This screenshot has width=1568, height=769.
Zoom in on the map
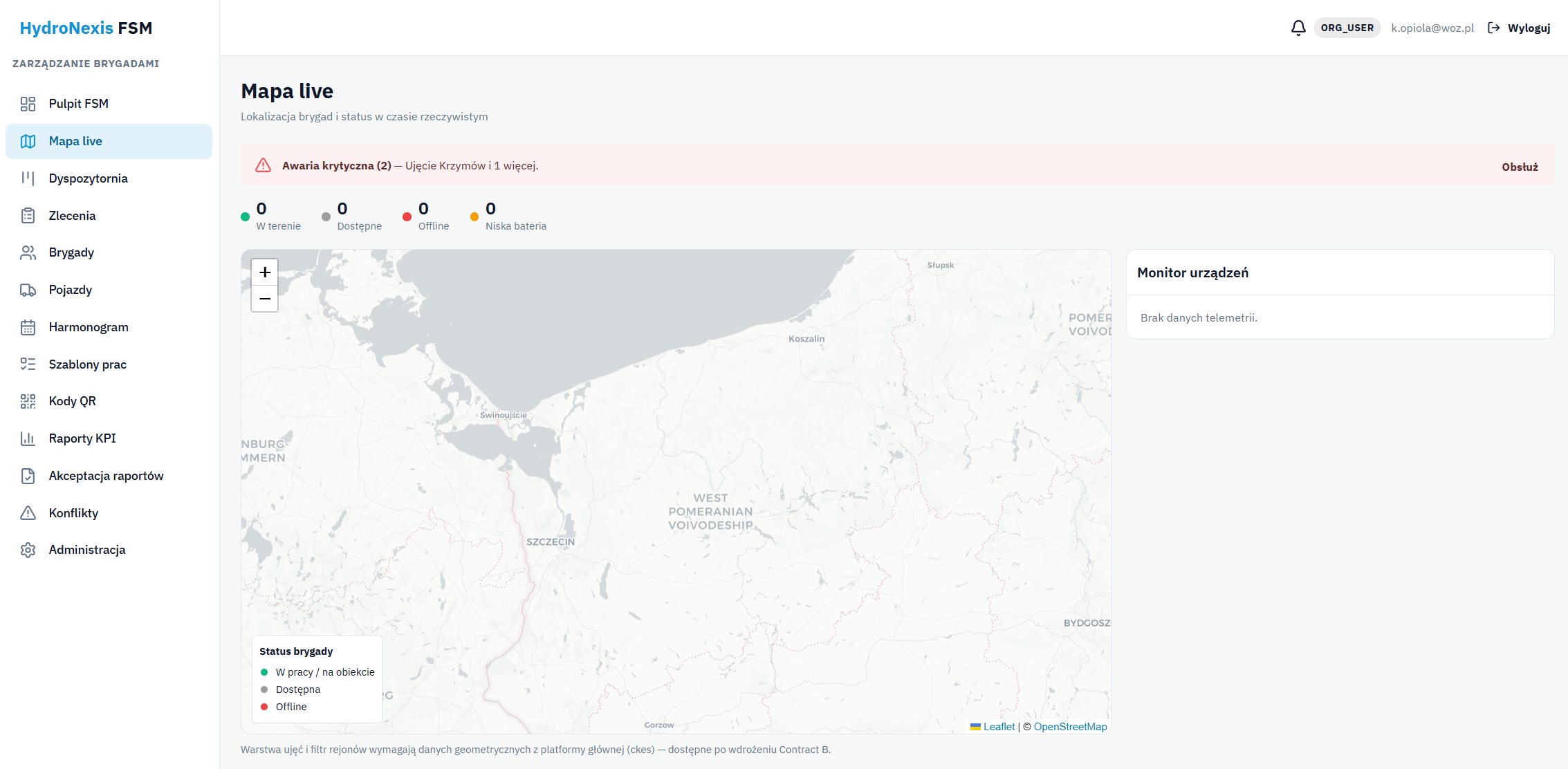click(265, 272)
